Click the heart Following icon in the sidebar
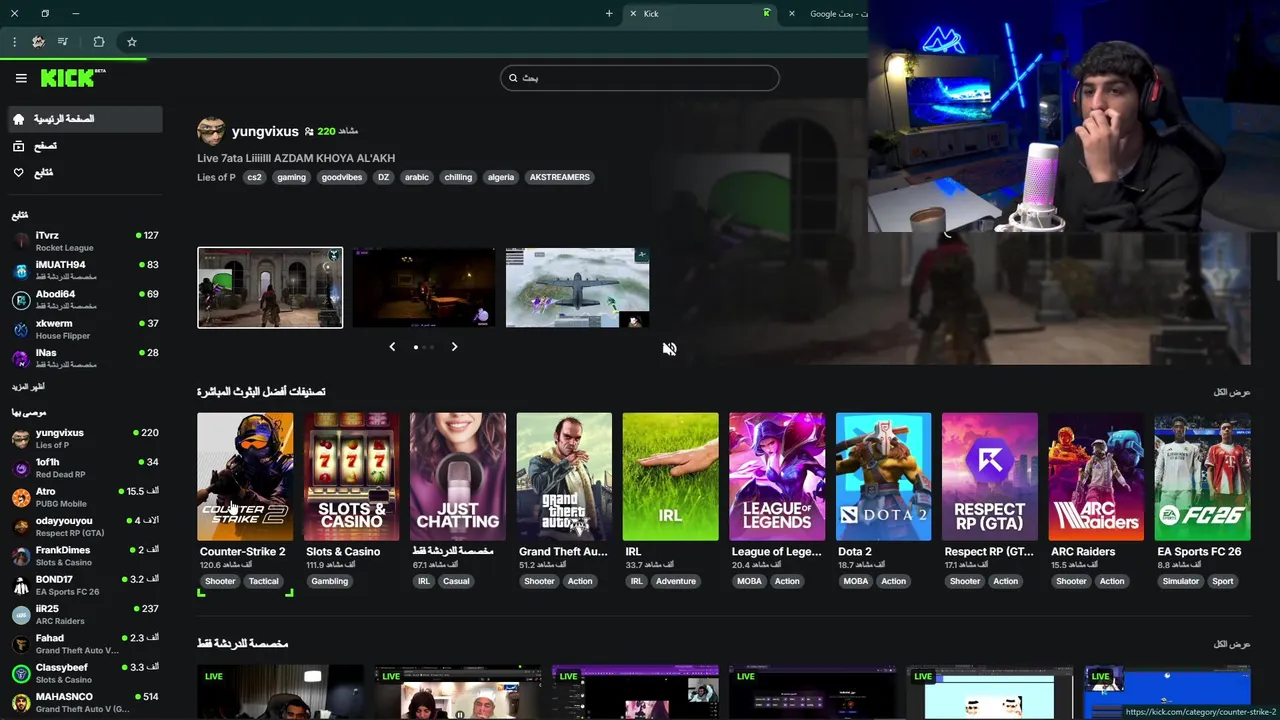The height and width of the screenshot is (720, 1280). 18,173
